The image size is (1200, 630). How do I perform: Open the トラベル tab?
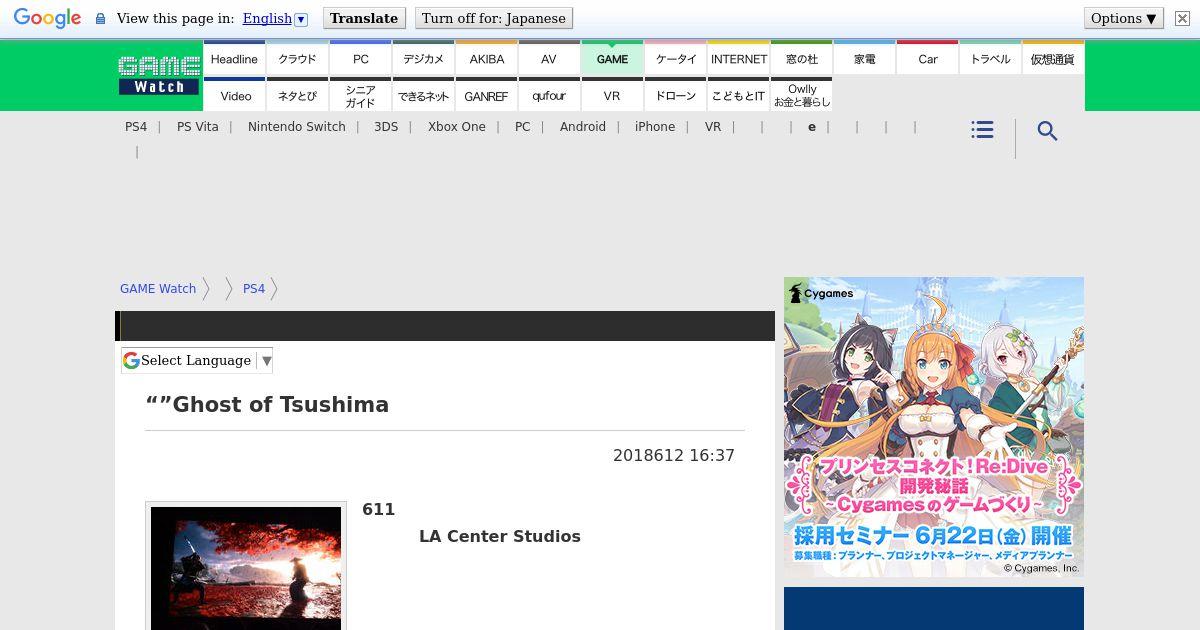990,58
